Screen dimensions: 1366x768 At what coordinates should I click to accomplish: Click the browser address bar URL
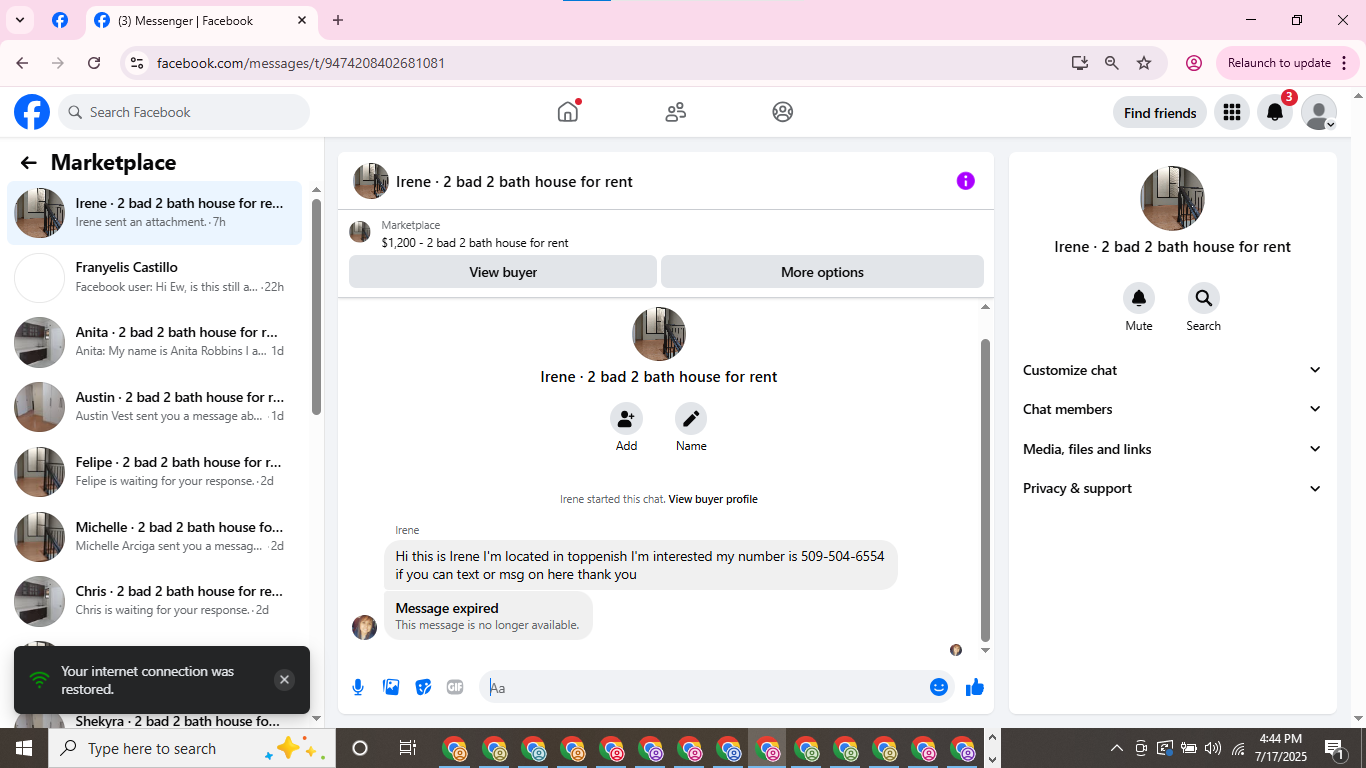301,63
